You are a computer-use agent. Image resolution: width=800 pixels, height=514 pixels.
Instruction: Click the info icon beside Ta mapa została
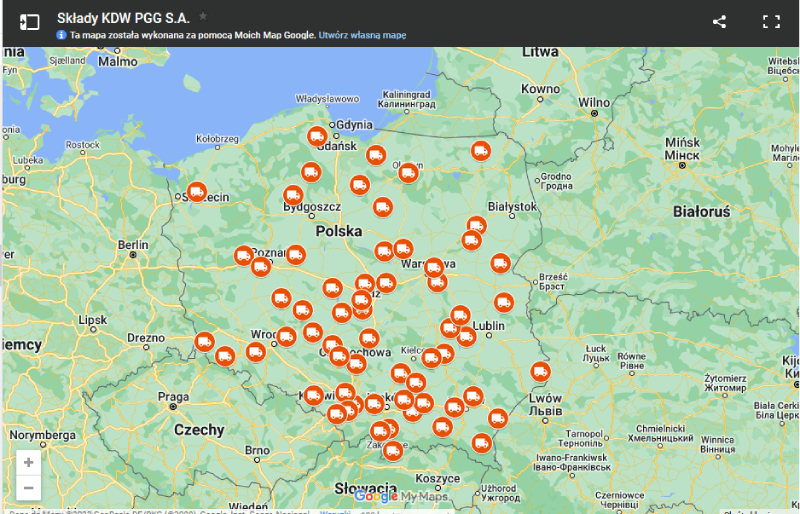(x=61, y=35)
